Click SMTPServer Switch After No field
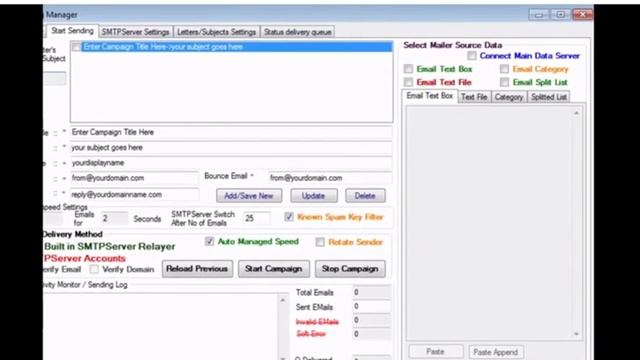The height and width of the screenshot is (360, 640). point(257,218)
